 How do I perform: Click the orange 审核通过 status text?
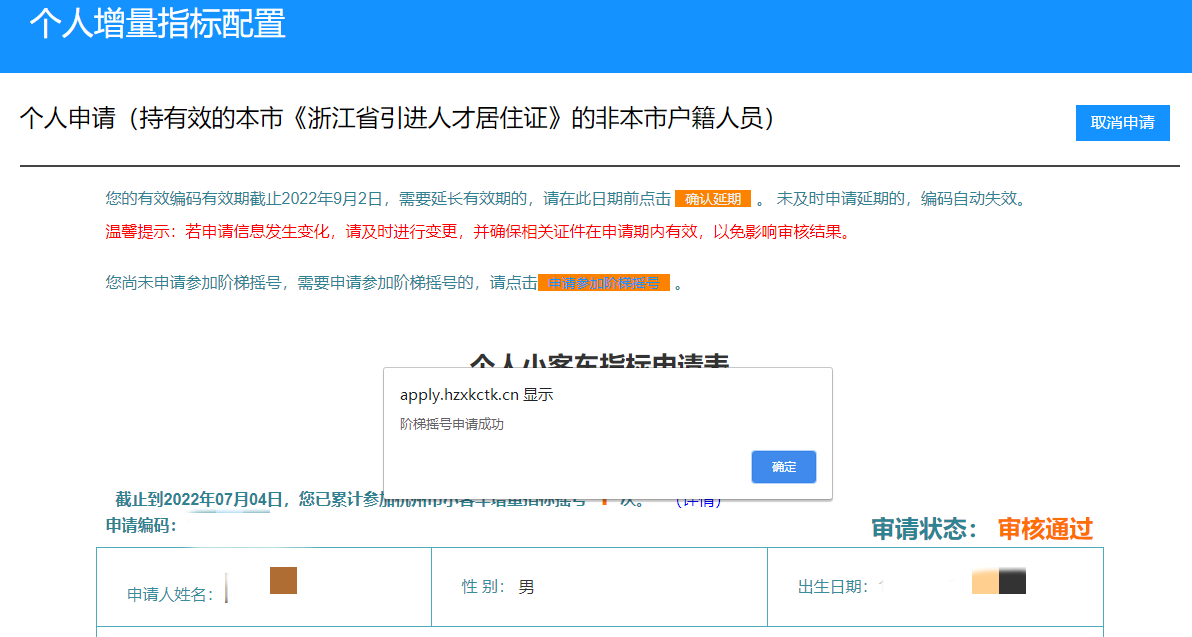1045,529
